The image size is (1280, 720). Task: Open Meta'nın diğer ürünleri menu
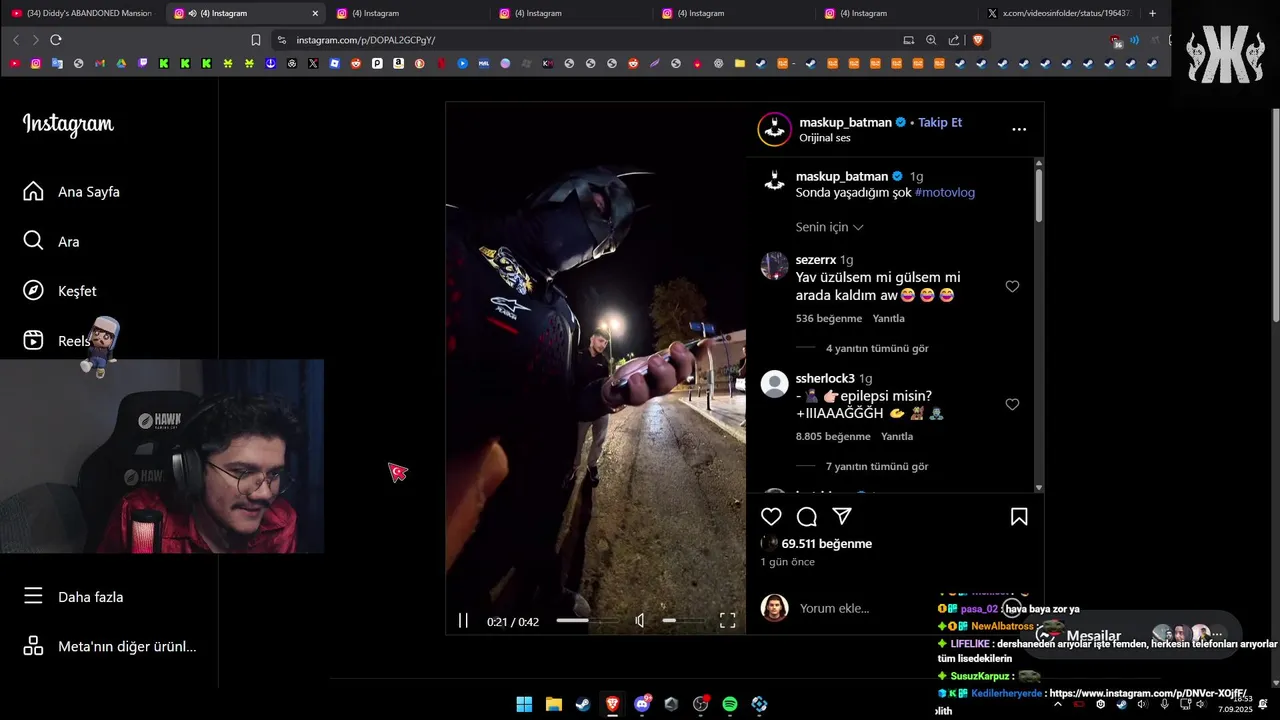(x=110, y=646)
